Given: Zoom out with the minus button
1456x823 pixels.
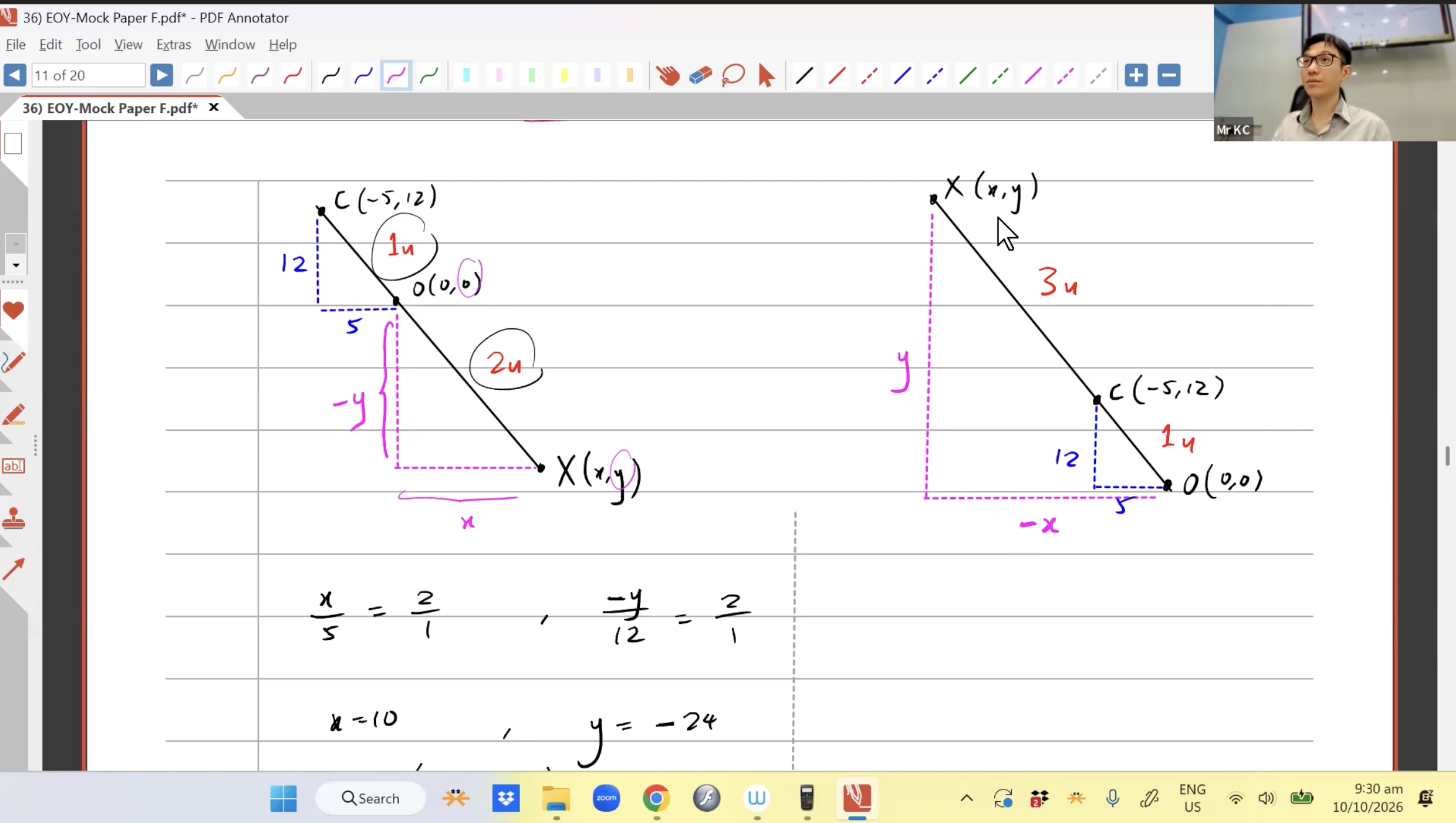Looking at the screenshot, I should click(1169, 76).
